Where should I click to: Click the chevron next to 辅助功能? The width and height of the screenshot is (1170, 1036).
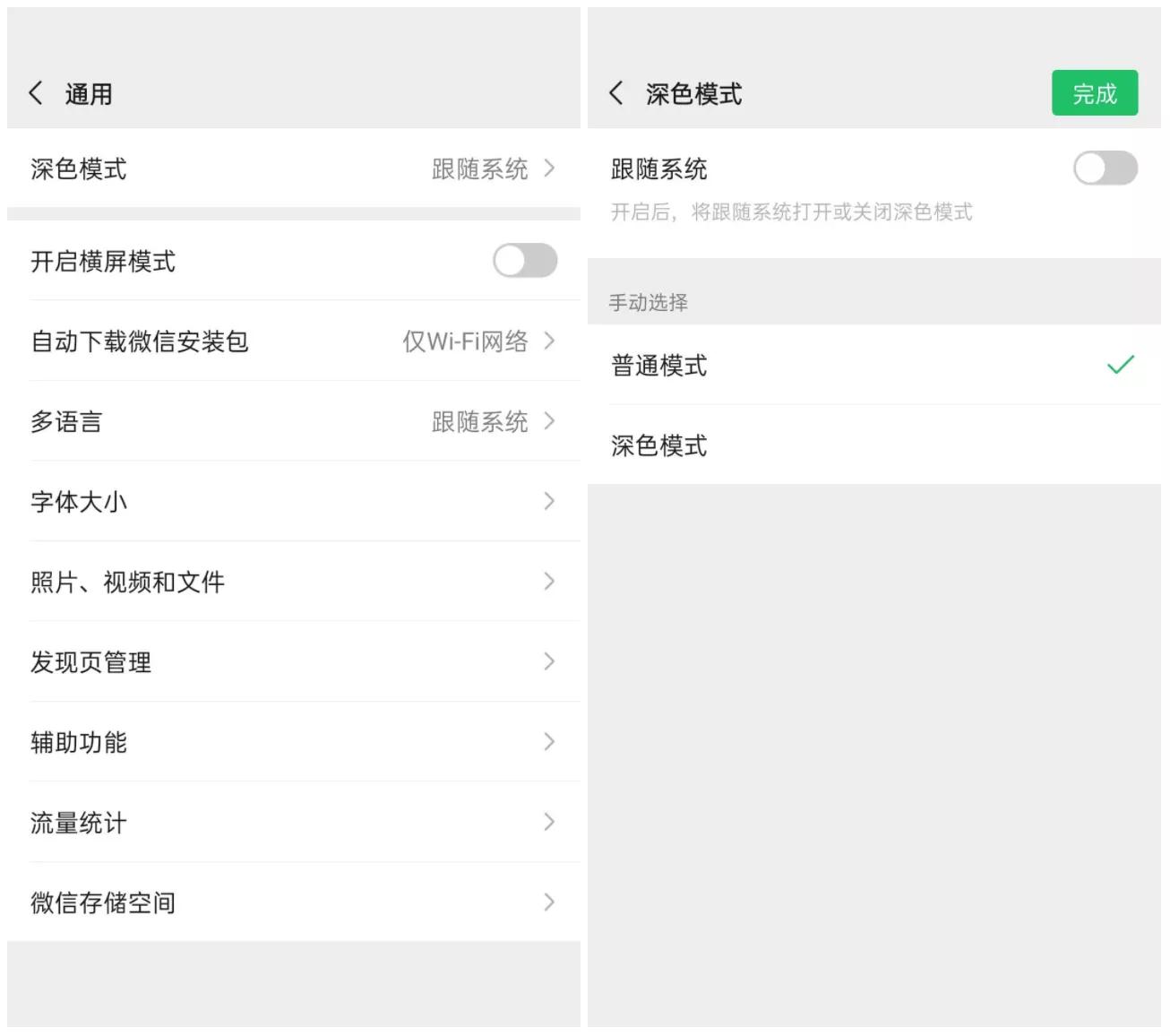coord(549,742)
